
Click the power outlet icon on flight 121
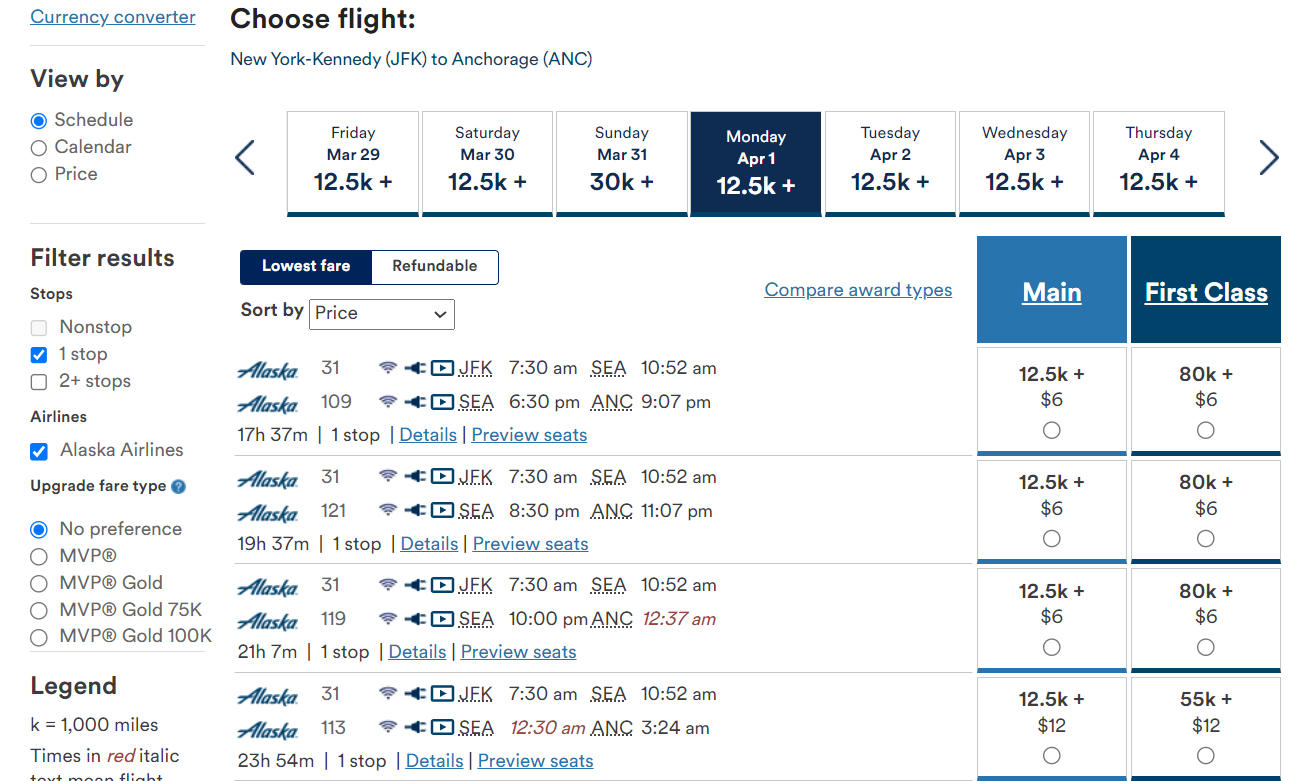click(414, 510)
